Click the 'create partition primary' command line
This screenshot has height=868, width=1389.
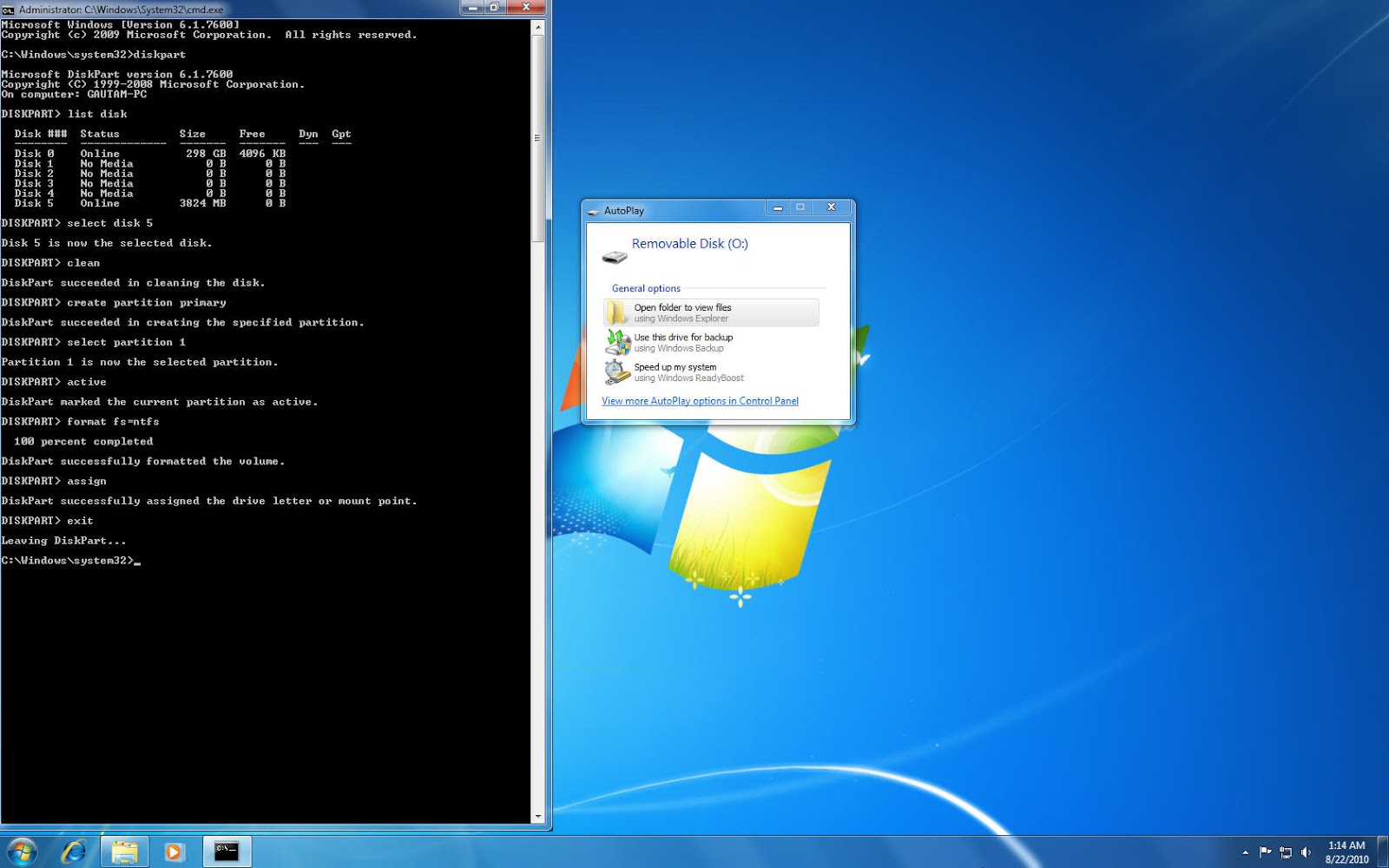click(x=114, y=303)
